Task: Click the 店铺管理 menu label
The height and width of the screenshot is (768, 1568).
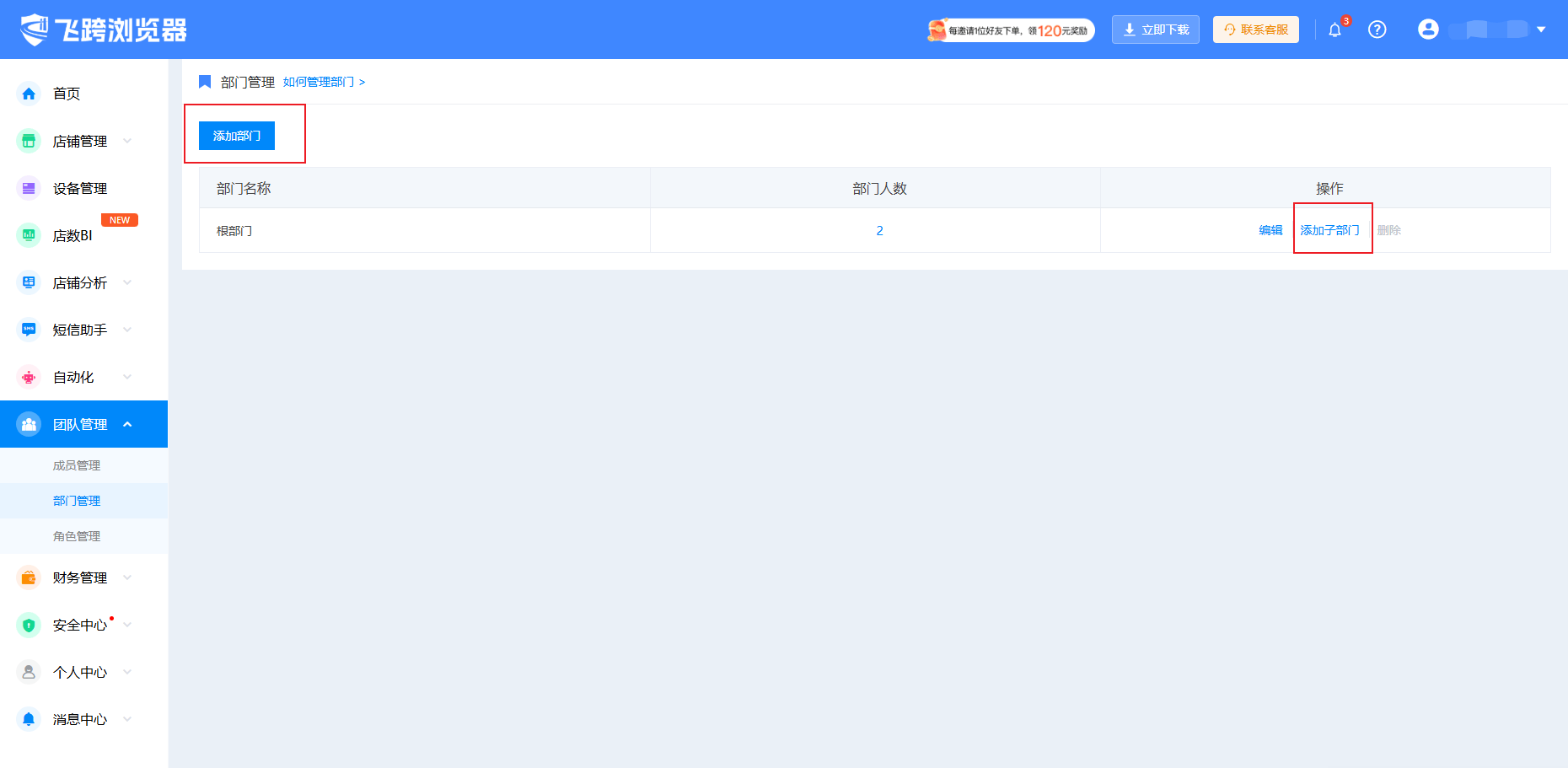Action: 80,141
